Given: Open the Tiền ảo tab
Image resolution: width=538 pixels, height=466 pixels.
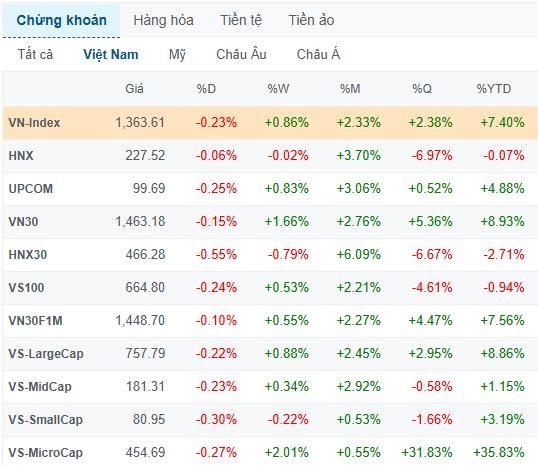Looking at the screenshot, I should pyautogui.click(x=311, y=20).
